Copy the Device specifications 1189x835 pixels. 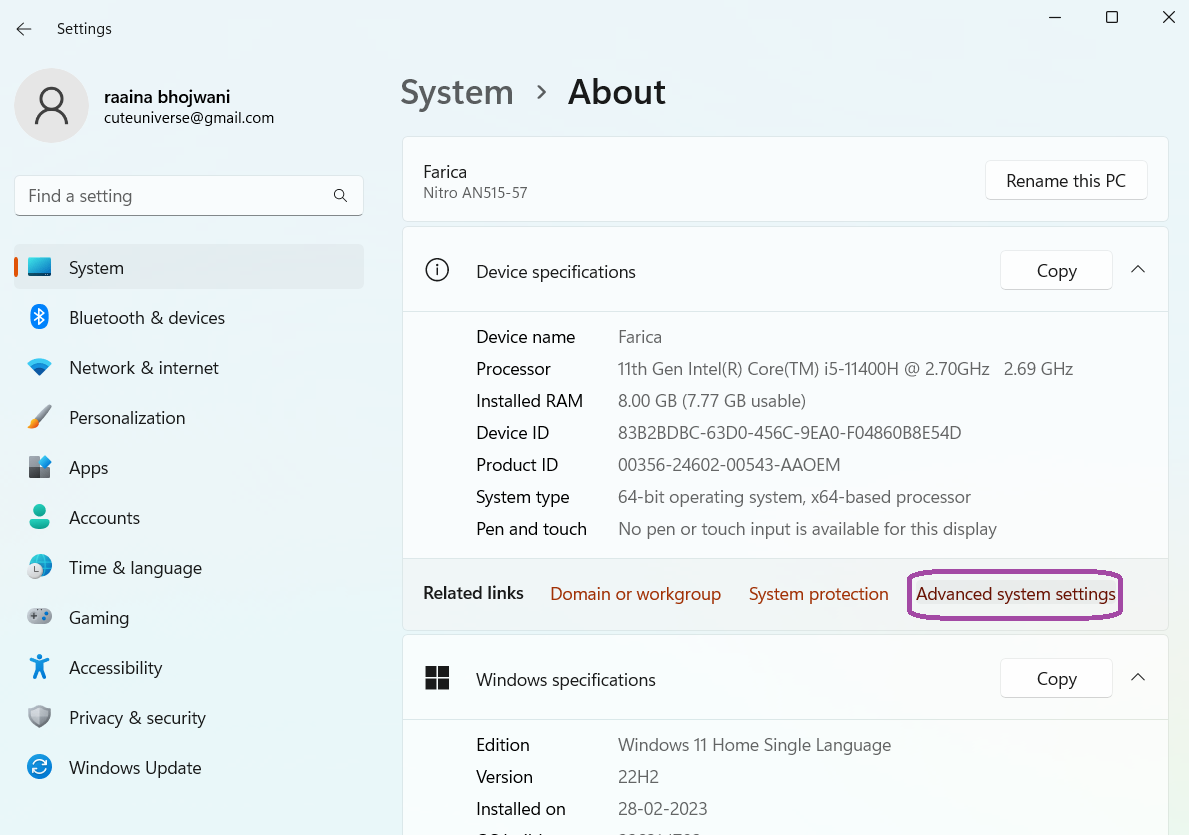pyautogui.click(x=1056, y=271)
